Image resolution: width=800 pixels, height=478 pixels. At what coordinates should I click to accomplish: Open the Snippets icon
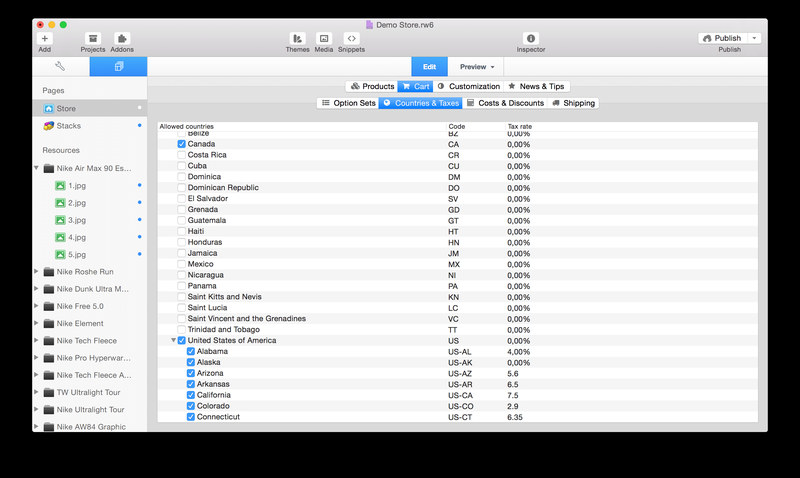pyautogui.click(x=351, y=38)
